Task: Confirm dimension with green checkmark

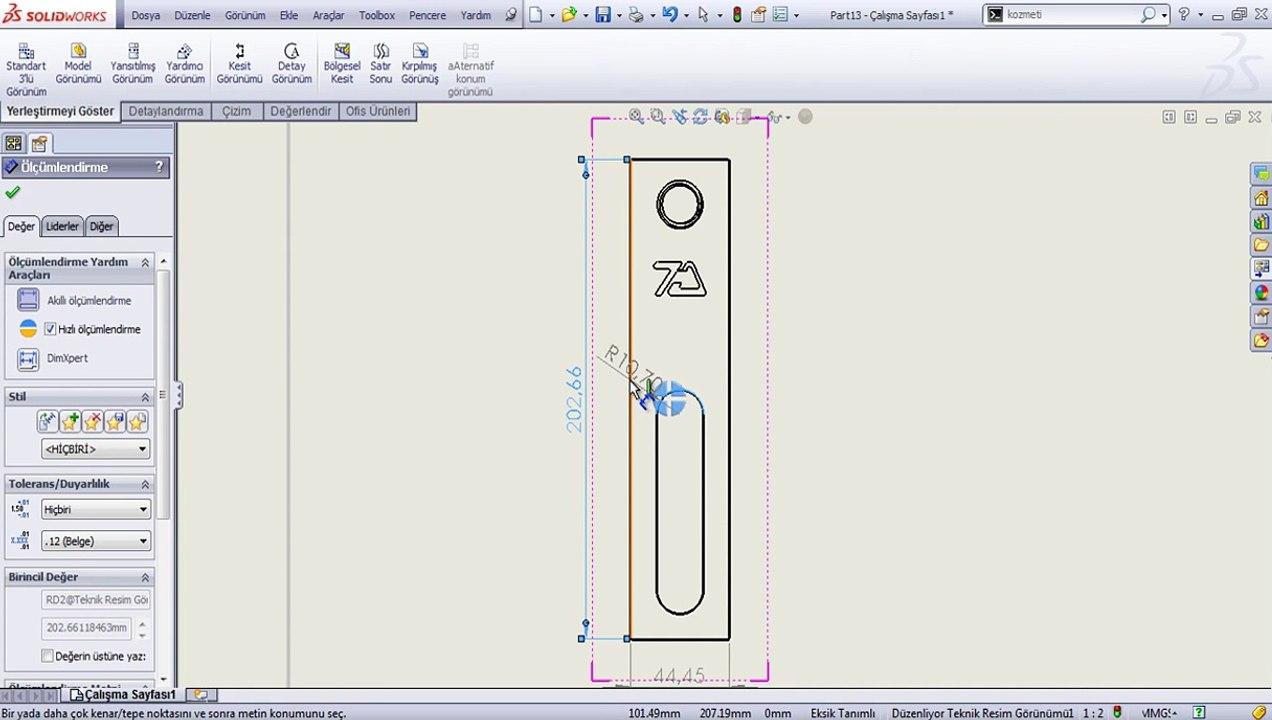Action: (12, 192)
